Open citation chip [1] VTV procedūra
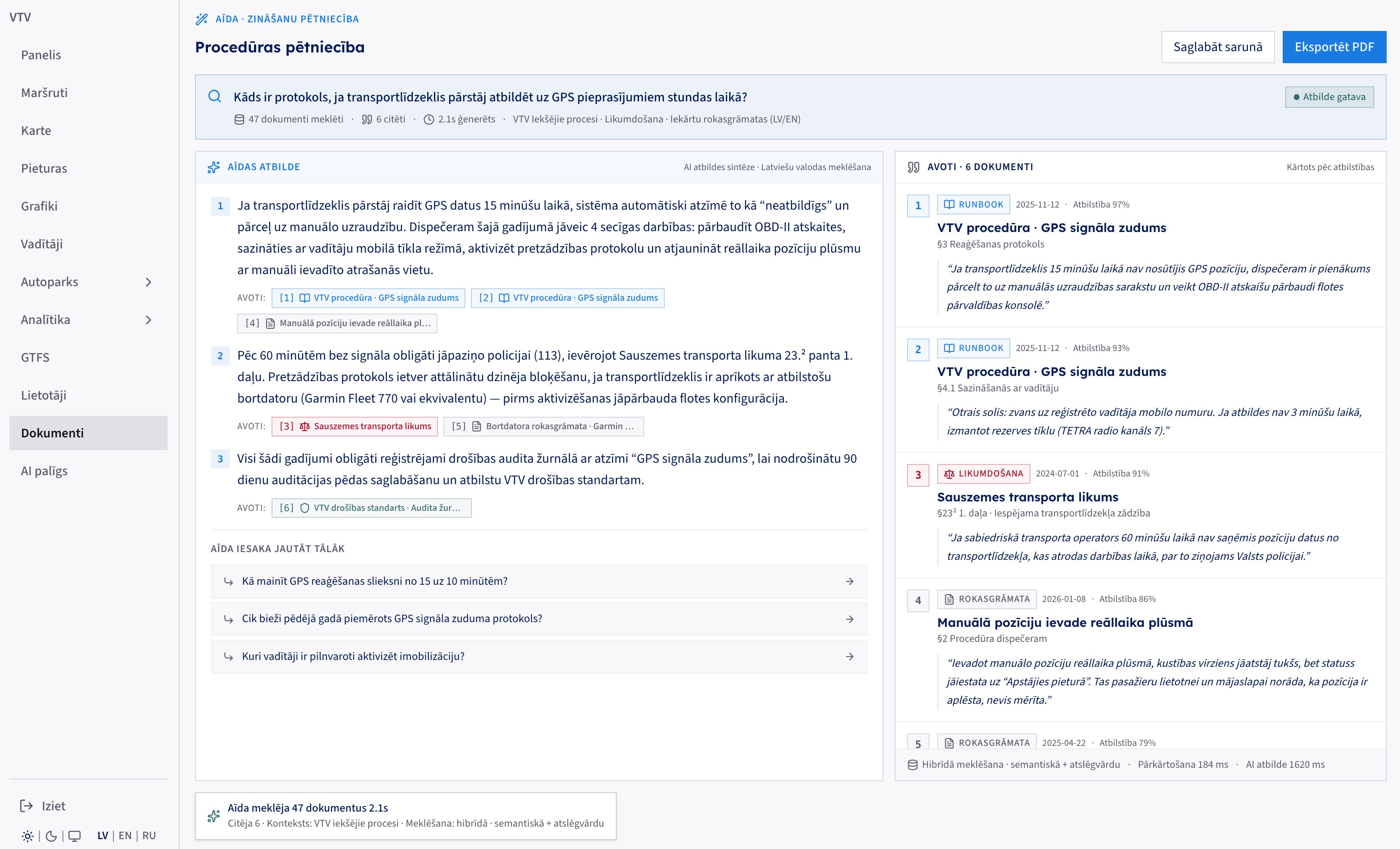This screenshot has height=849, width=1400. pos(368,298)
